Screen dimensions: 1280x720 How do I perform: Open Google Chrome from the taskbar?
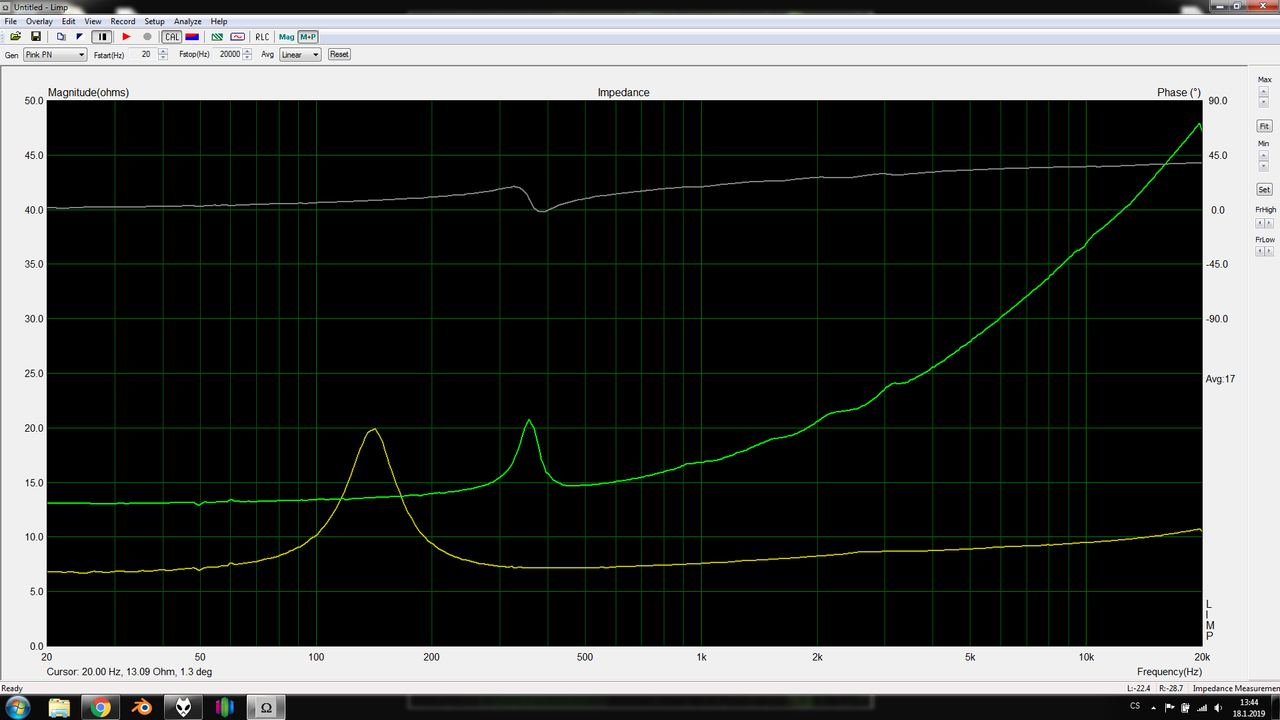[100, 707]
